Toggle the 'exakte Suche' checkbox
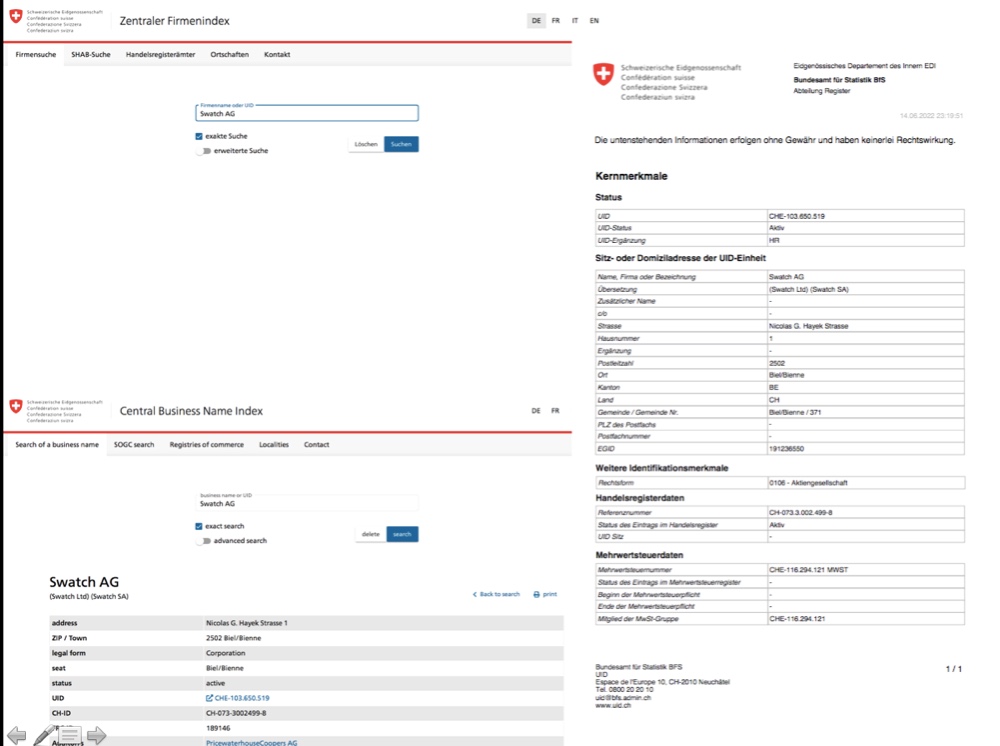The image size is (1000, 746). point(199,136)
